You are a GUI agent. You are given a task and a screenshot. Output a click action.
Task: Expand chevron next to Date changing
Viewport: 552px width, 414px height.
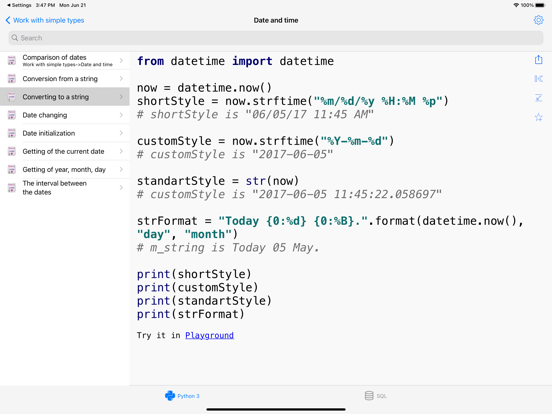(x=121, y=115)
